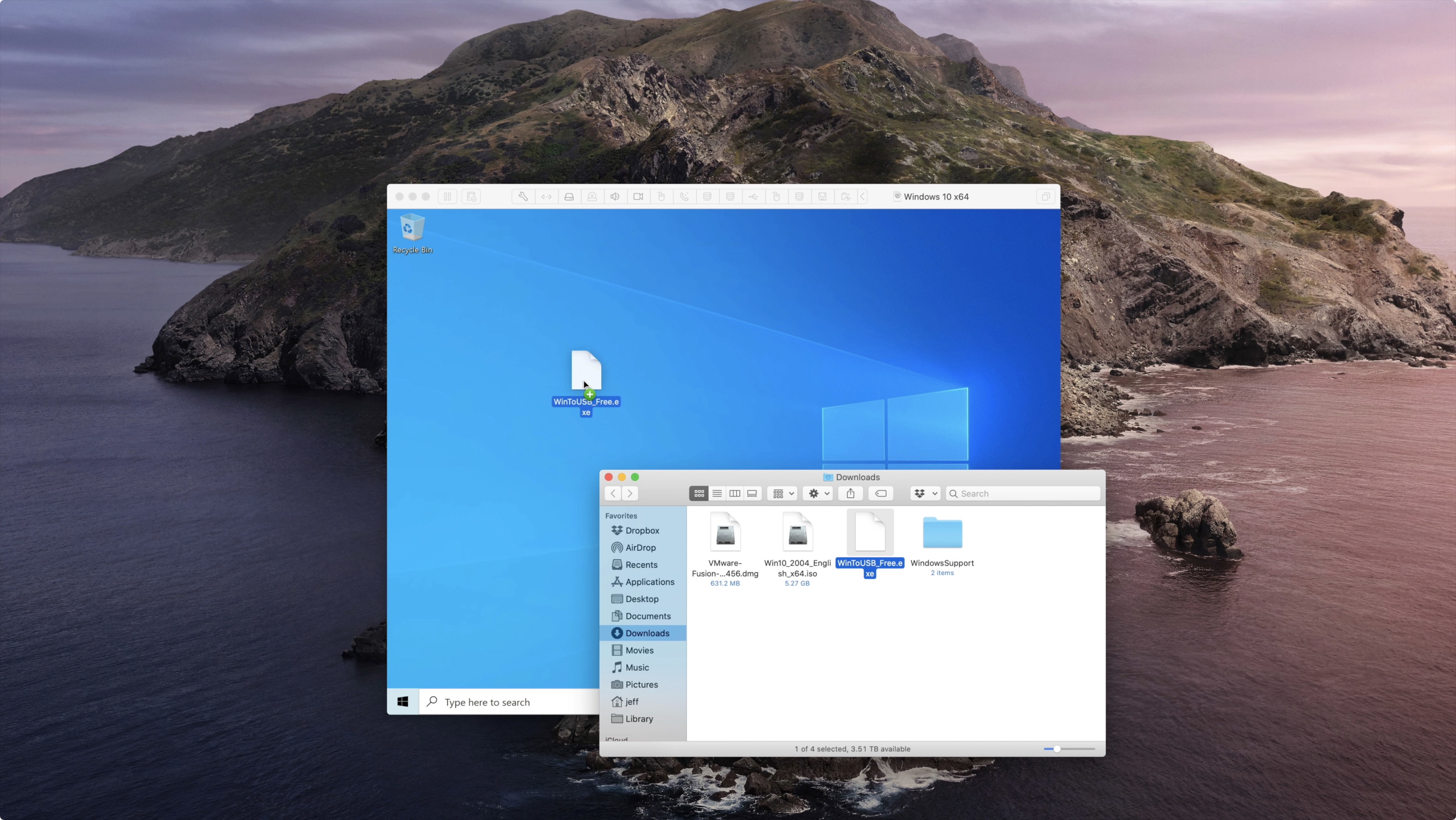Screen dimensions: 1456x820
Task: Open virtual machine settings with the wrench icon
Action: point(523,196)
